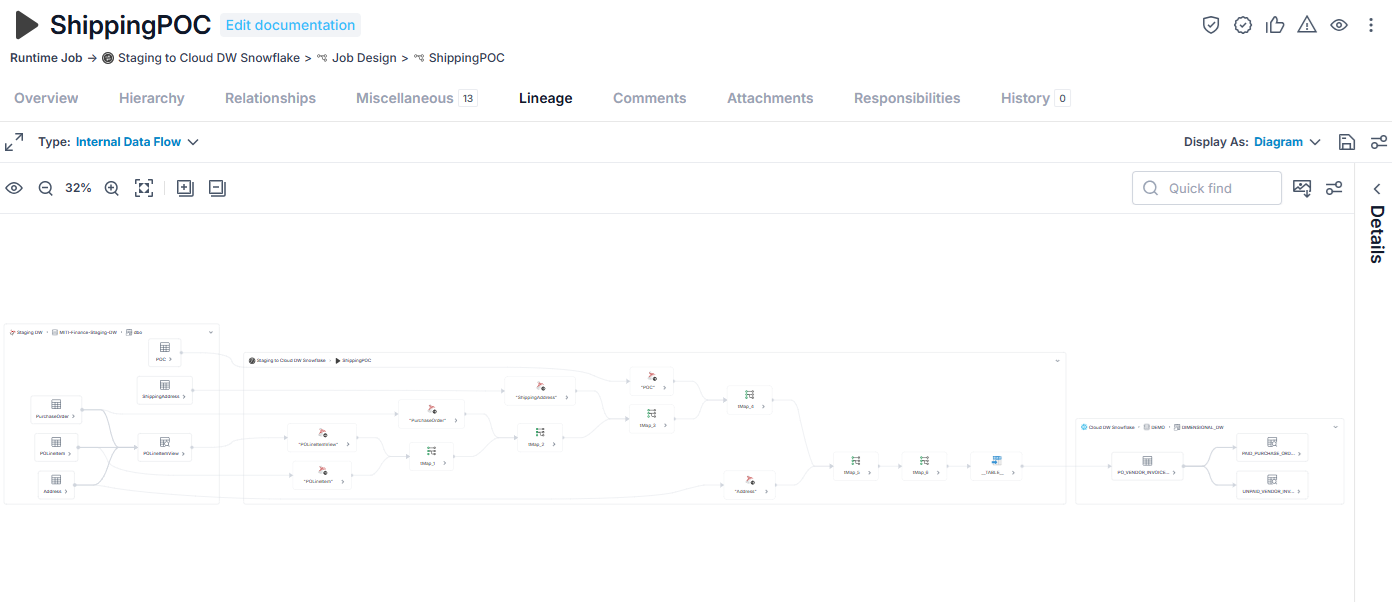The width and height of the screenshot is (1392, 602).
Task: Open Job Design breadcrumb link
Action: [x=365, y=58]
